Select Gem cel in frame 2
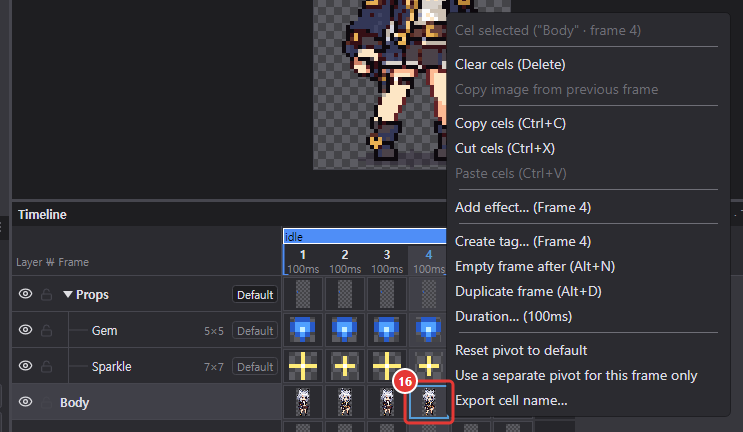Image resolution: width=743 pixels, height=432 pixels. pyautogui.click(x=345, y=330)
